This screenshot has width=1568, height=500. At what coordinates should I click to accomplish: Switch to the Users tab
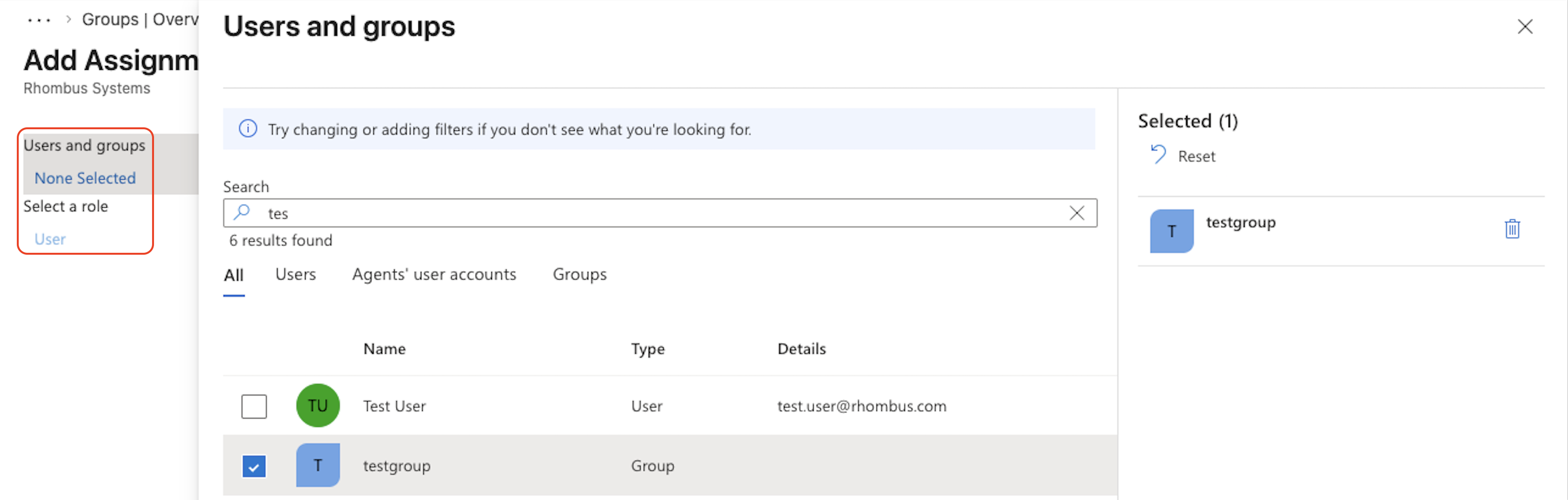pos(295,274)
